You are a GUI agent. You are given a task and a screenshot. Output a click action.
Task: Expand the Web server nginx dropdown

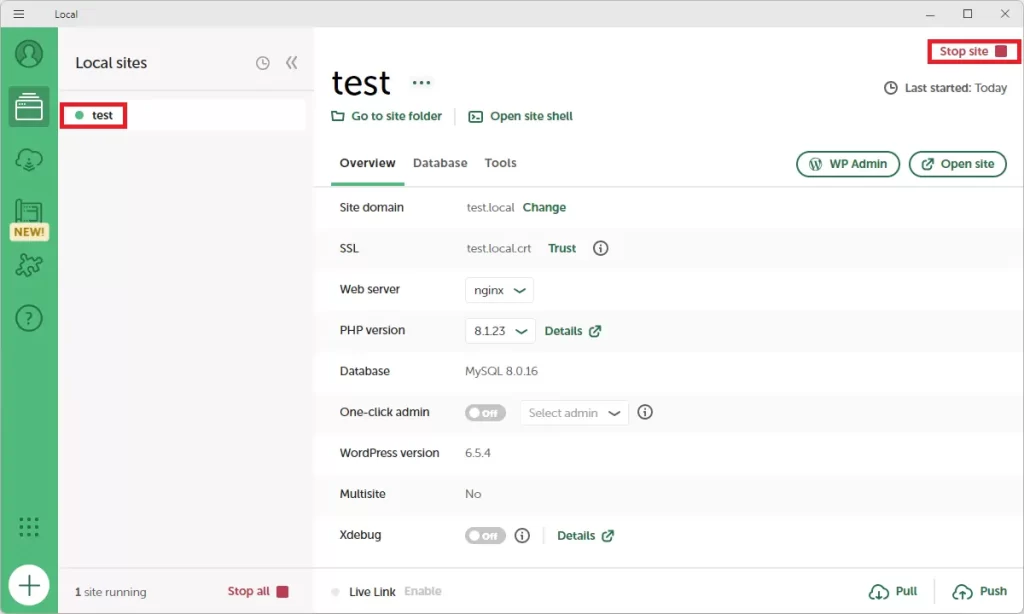[x=499, y=290]
